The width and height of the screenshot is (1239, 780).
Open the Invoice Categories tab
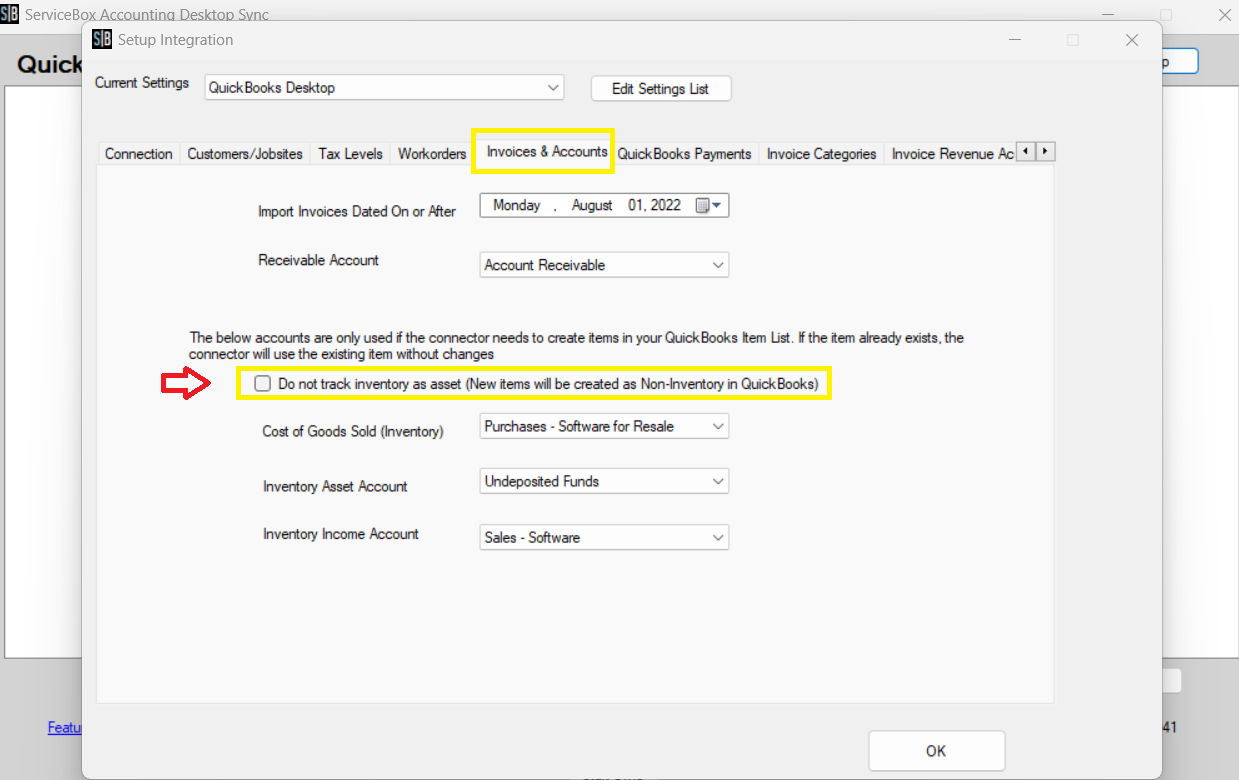(821, 154)
